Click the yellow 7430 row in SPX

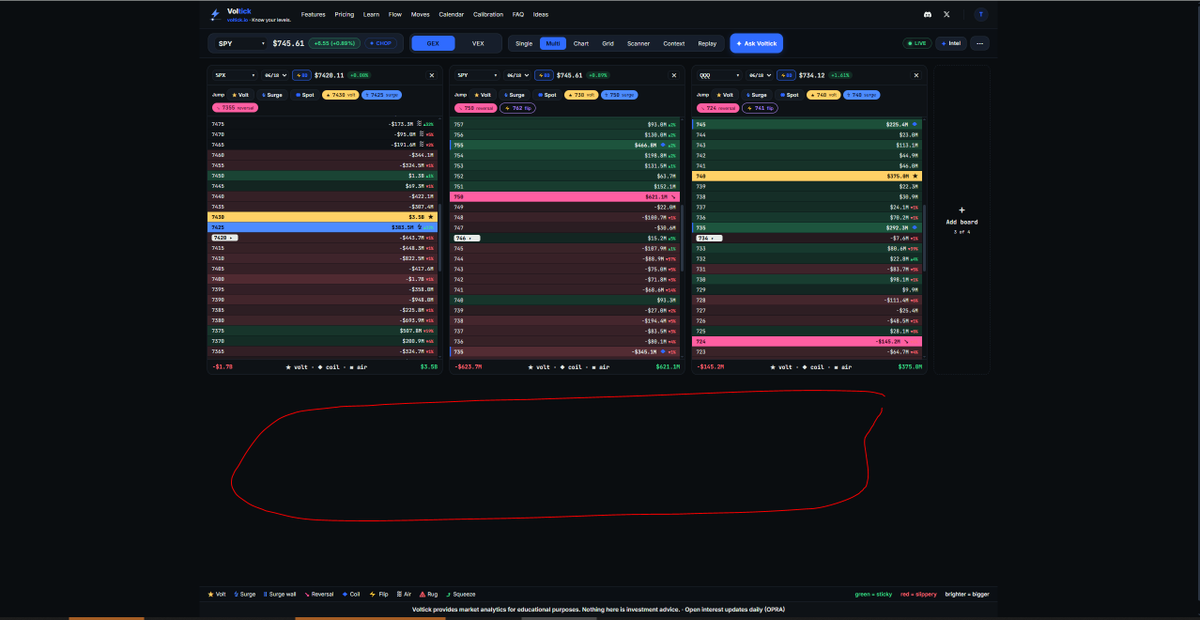tap(323, 216)
